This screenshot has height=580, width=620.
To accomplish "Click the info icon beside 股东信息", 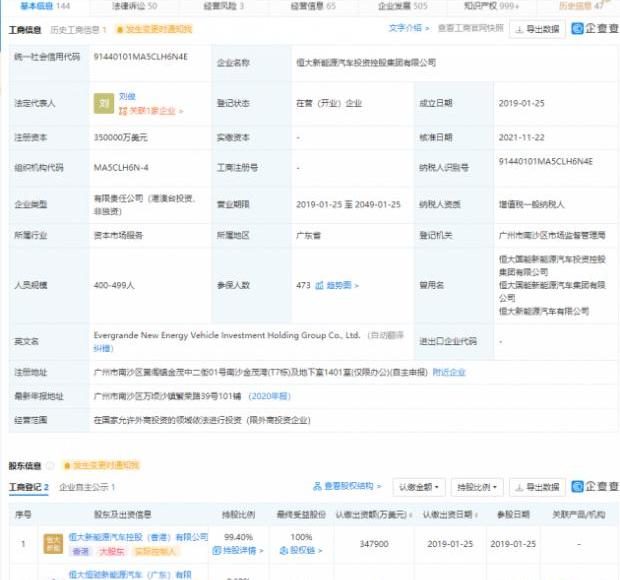I will pos(50,466).
